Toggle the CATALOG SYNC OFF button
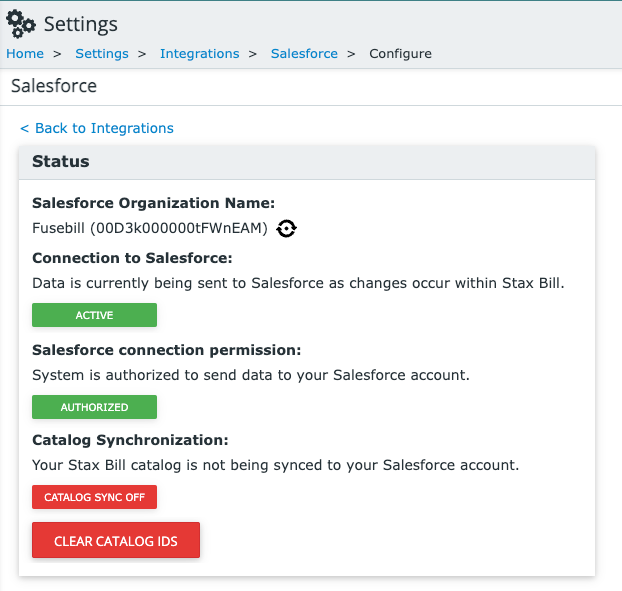 (x=94, y=497)
